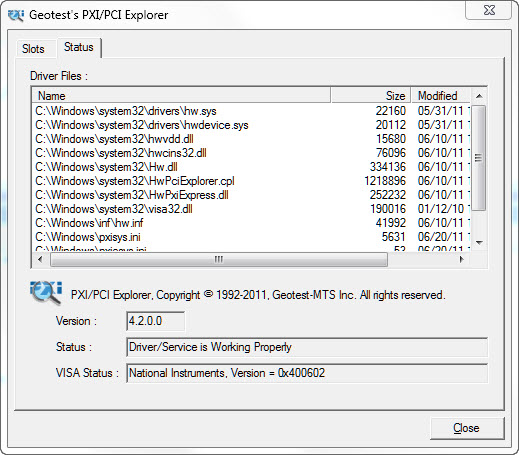Select the hwcins32.dll file row
Viewport: 519px width, 455px height.
[252, 153]
